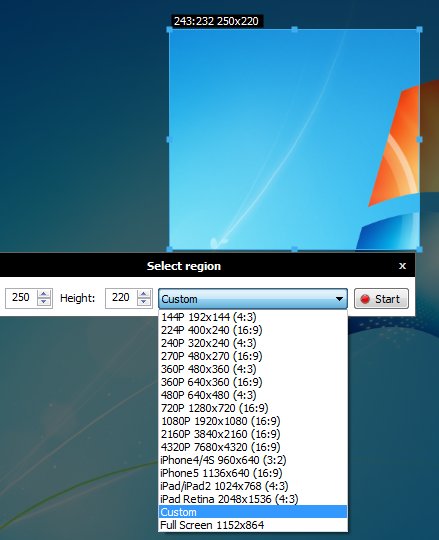Choose iPad/iPad2 1024x768 (4:3) option
This screenshot has height=540, width=439.
[x=253, y=486]
